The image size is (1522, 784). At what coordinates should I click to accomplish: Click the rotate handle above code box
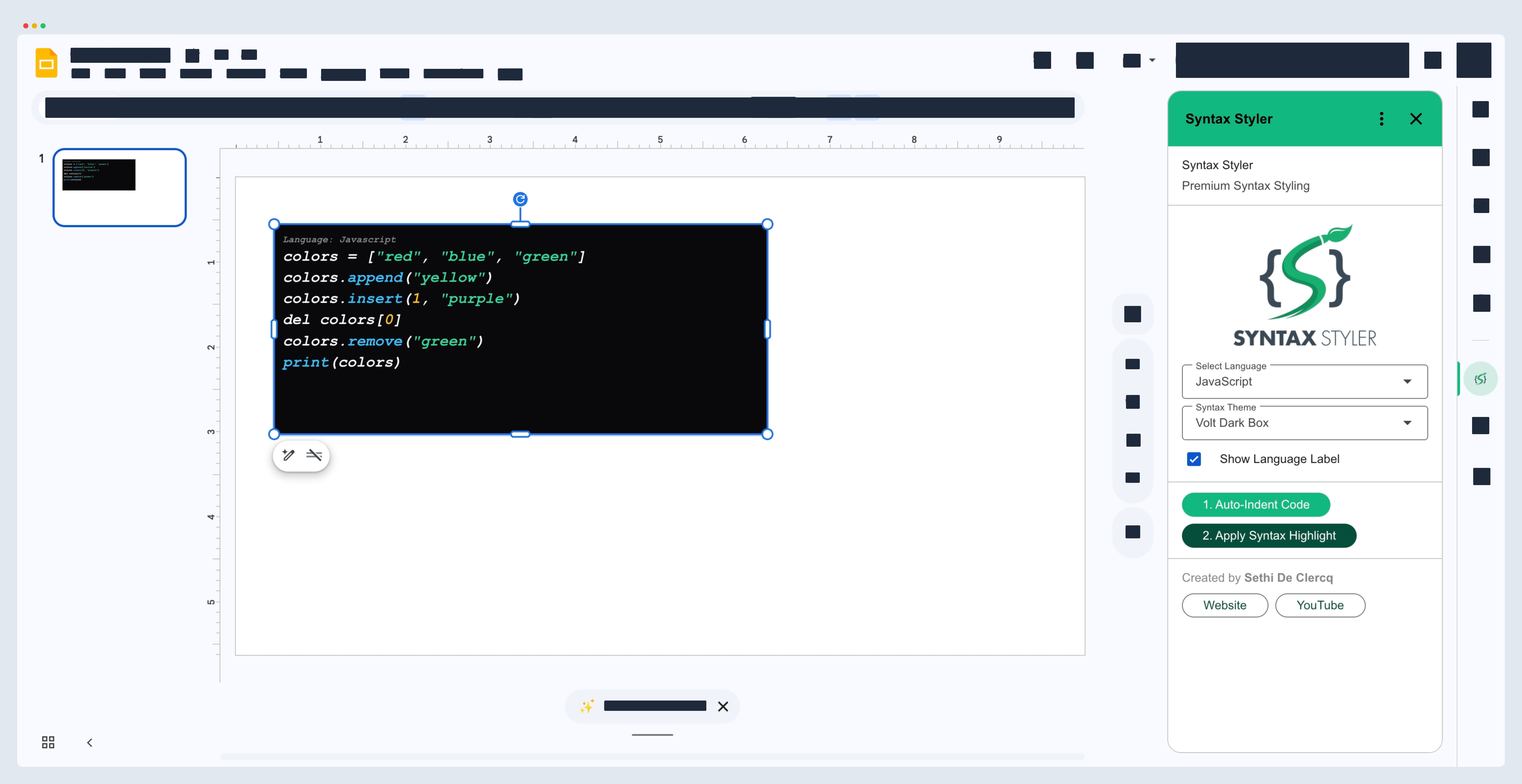click(x=520, y=199)
